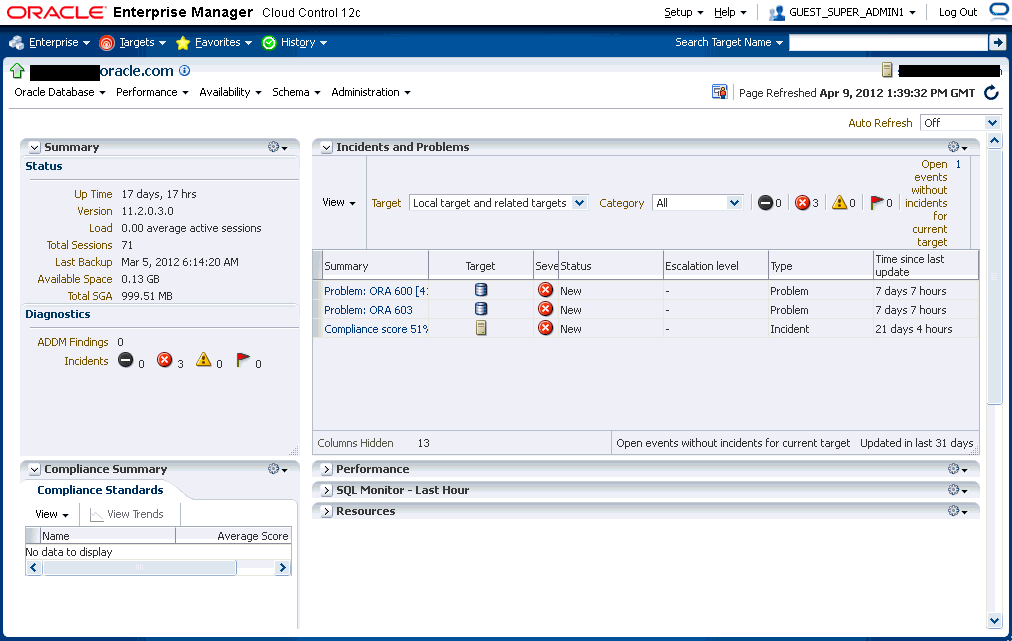Click host target icon in Compliance score row
This screenshot has width=1012, height=641.
(x=481, y=328)
